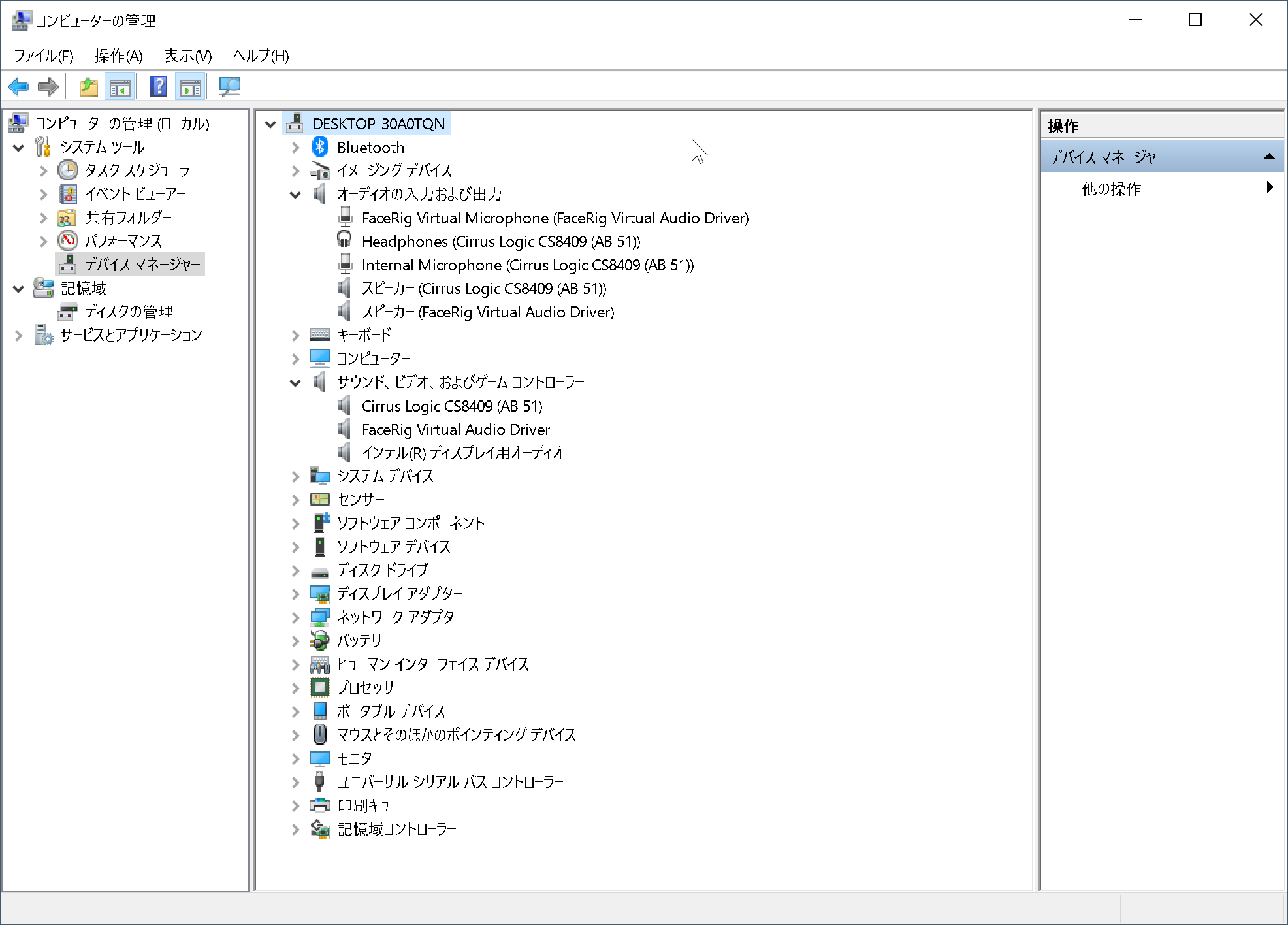
Task: Click the Event Viewer icon in tree
Action: [x=67, y=194]
